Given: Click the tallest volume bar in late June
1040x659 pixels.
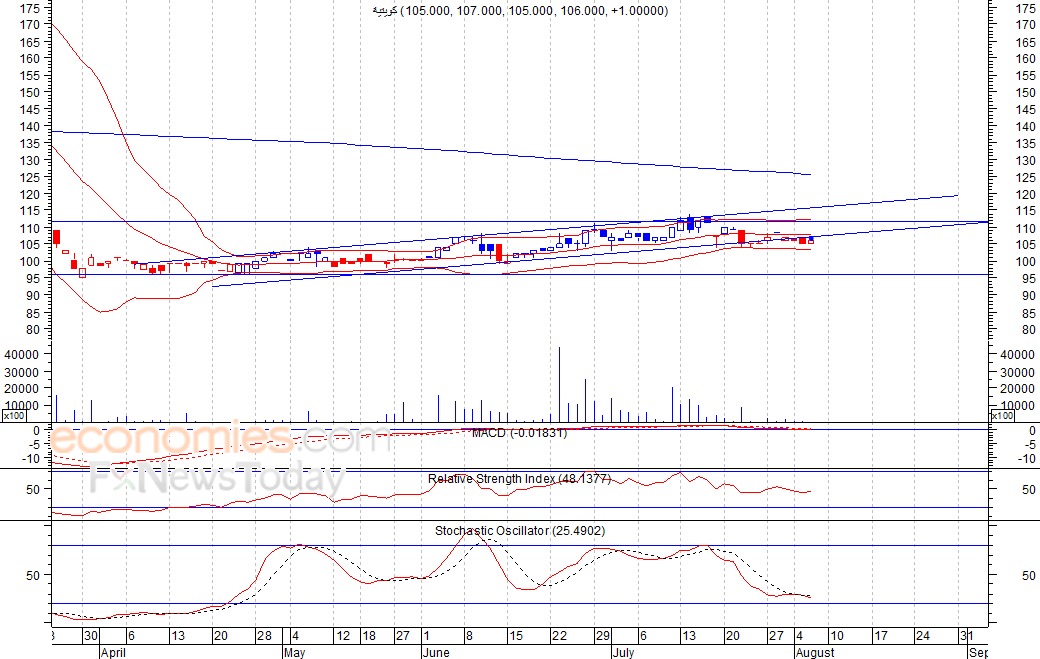Looking at the screenshot, I should pyautogui.click(x=559, y=385).
